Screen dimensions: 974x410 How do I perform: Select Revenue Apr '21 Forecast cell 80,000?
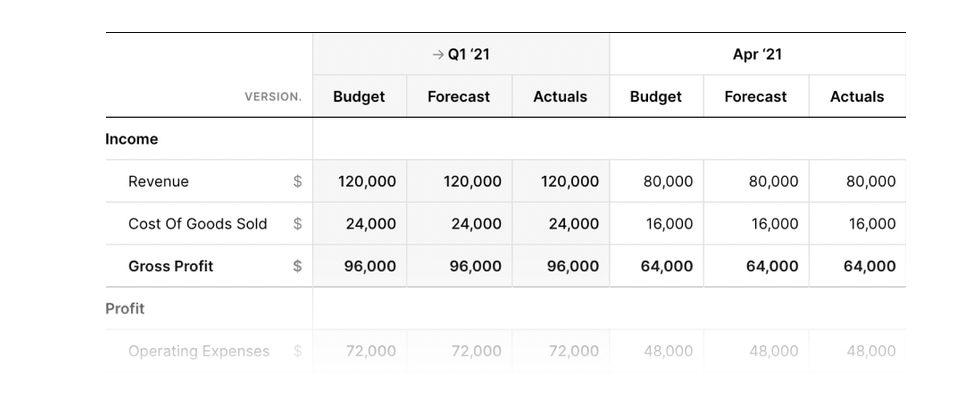(x=756, y=181)
